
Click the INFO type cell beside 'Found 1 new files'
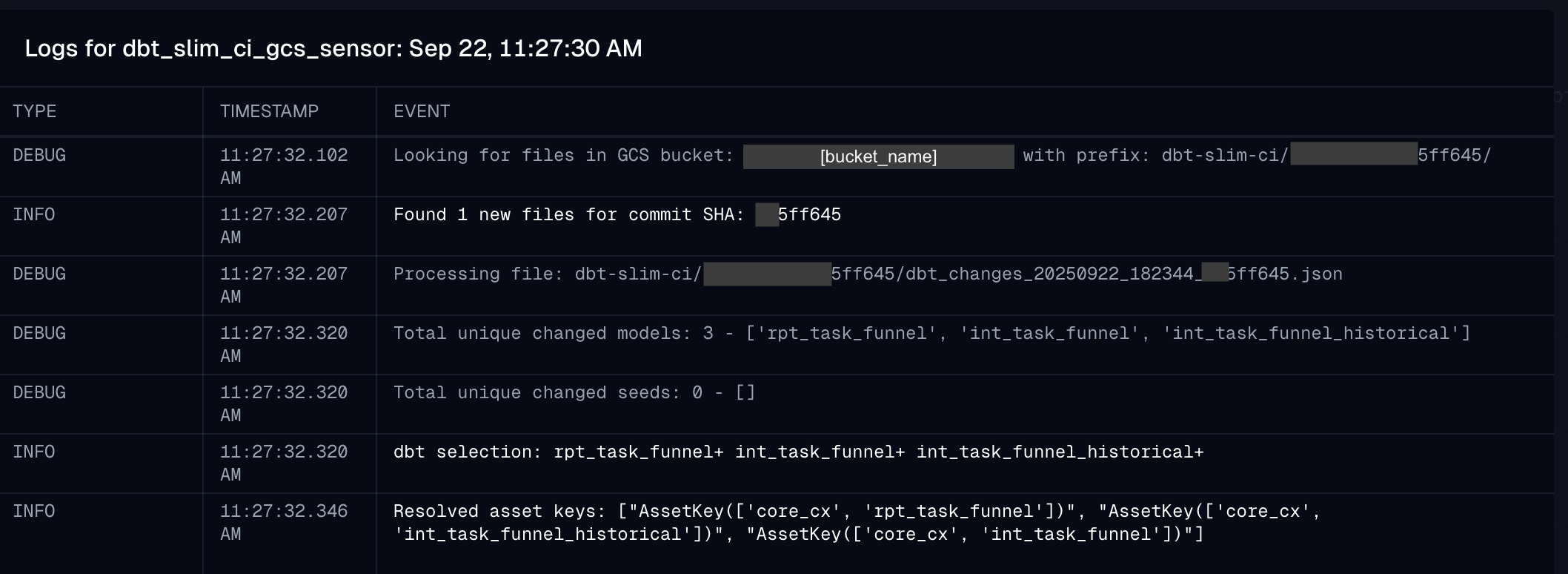[34, 215]
